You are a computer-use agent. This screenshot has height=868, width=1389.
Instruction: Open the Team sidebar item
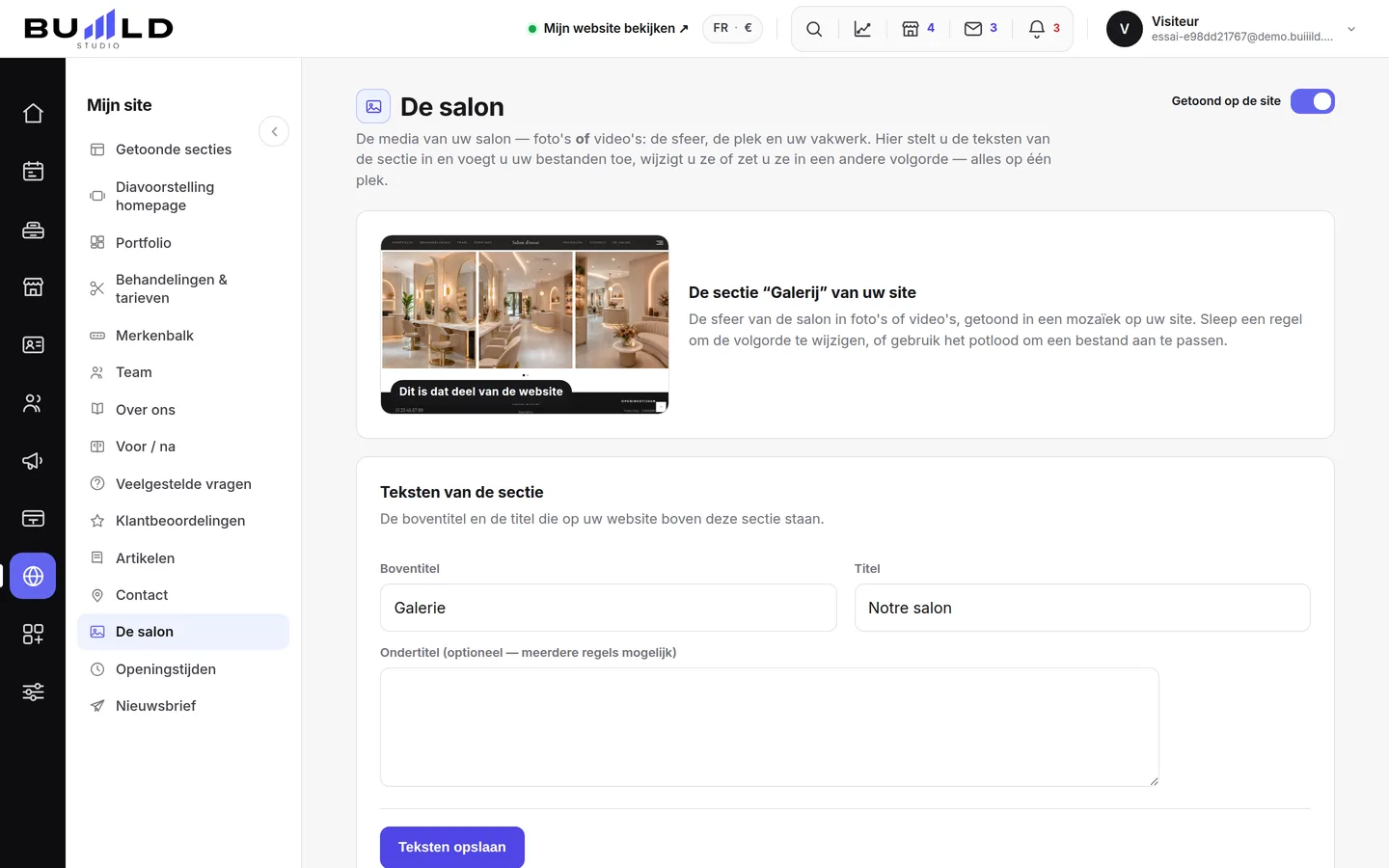(183, 372)
